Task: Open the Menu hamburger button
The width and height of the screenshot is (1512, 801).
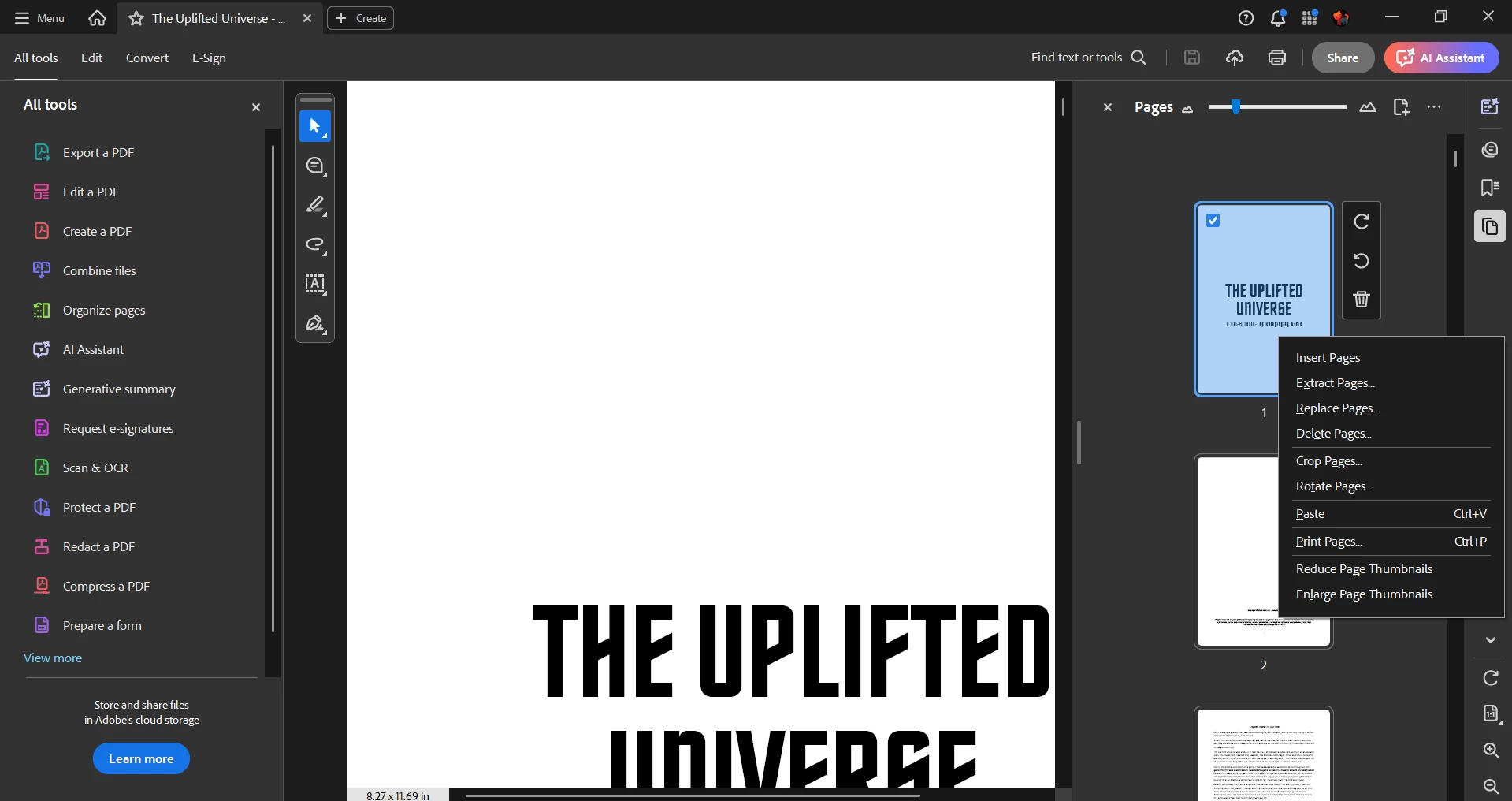Action: (39, 18)
